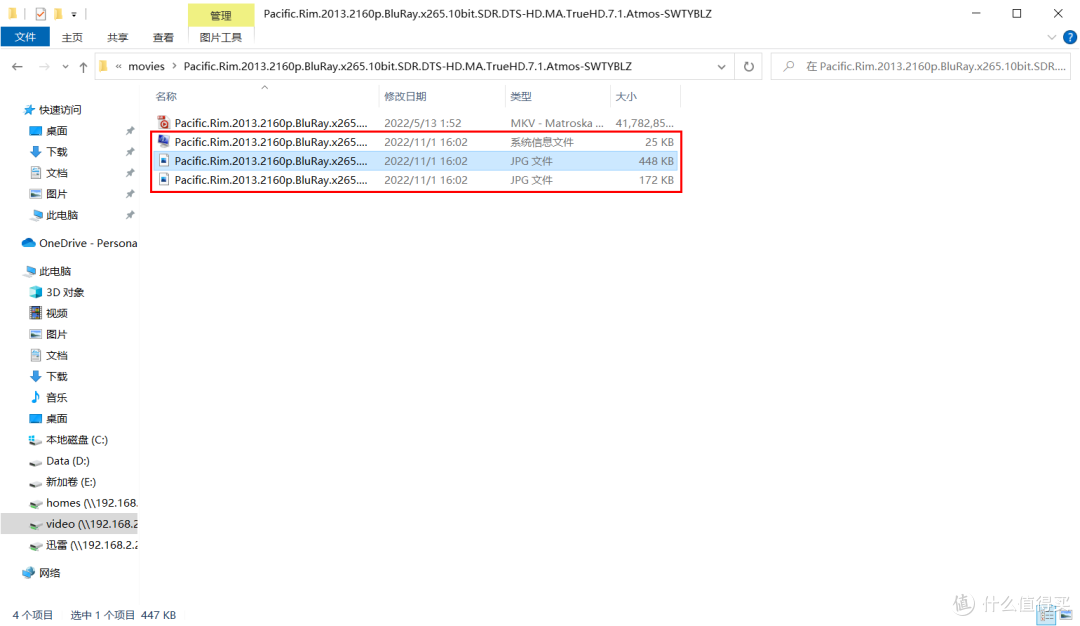
Task: Open the 共享 ribbon tab
Action: point(118,37)
